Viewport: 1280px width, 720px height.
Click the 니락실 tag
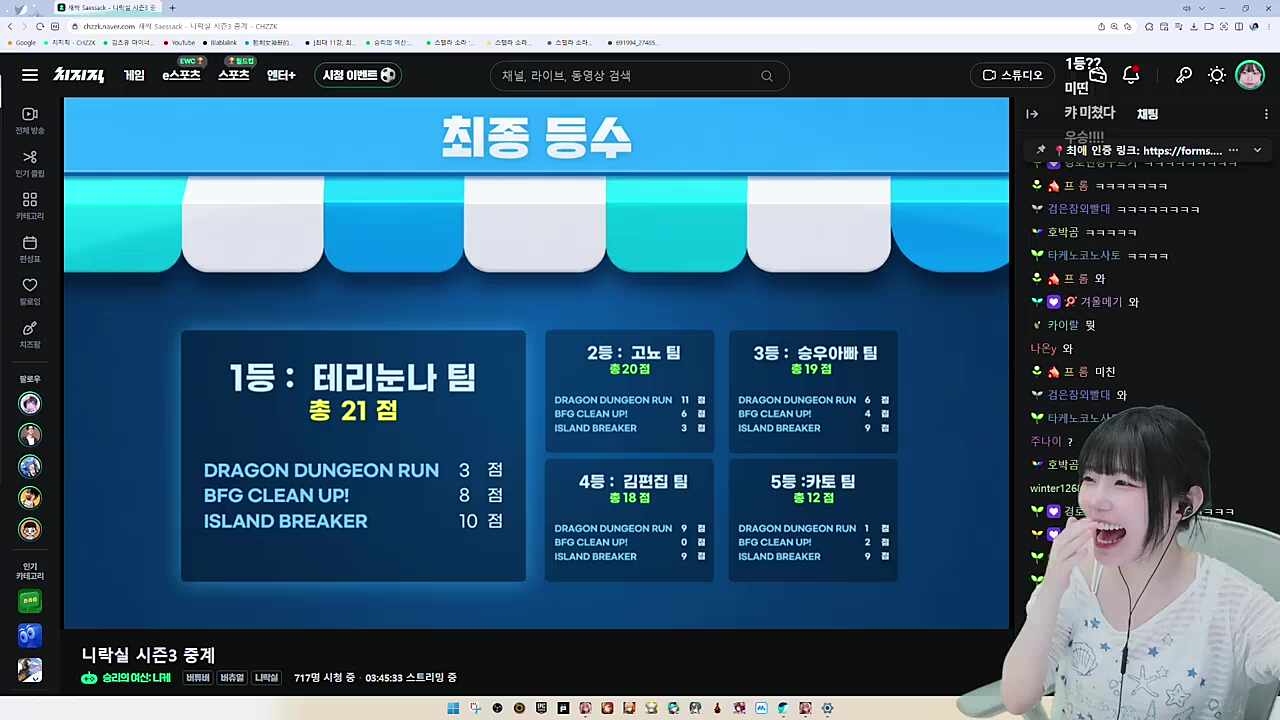(266, 678)
